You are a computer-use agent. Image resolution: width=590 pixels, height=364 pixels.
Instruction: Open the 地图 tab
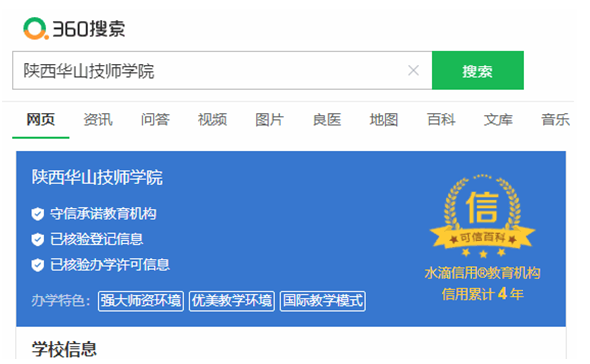pos(384,120)
